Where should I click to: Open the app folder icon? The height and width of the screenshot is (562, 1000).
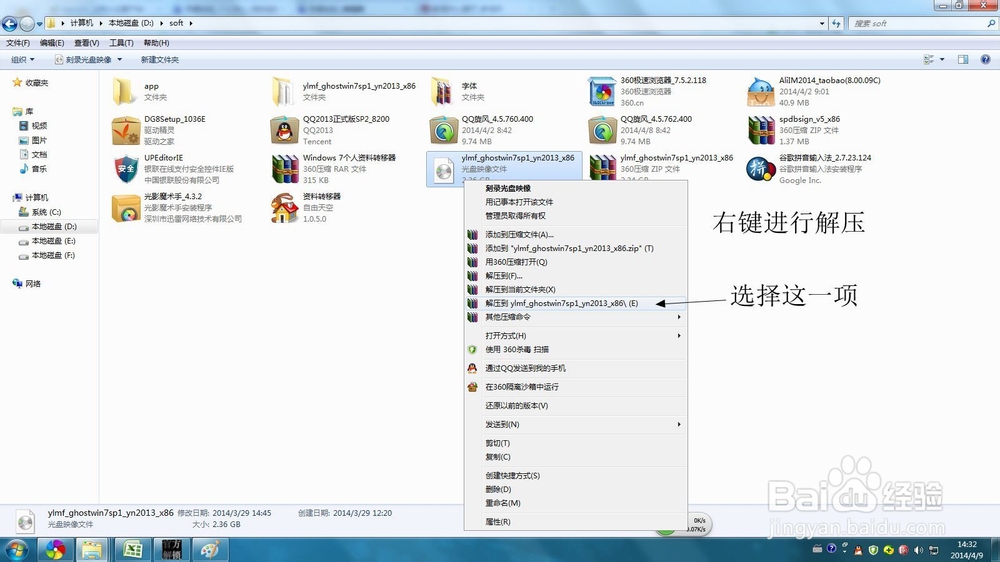tap(124, 91)
